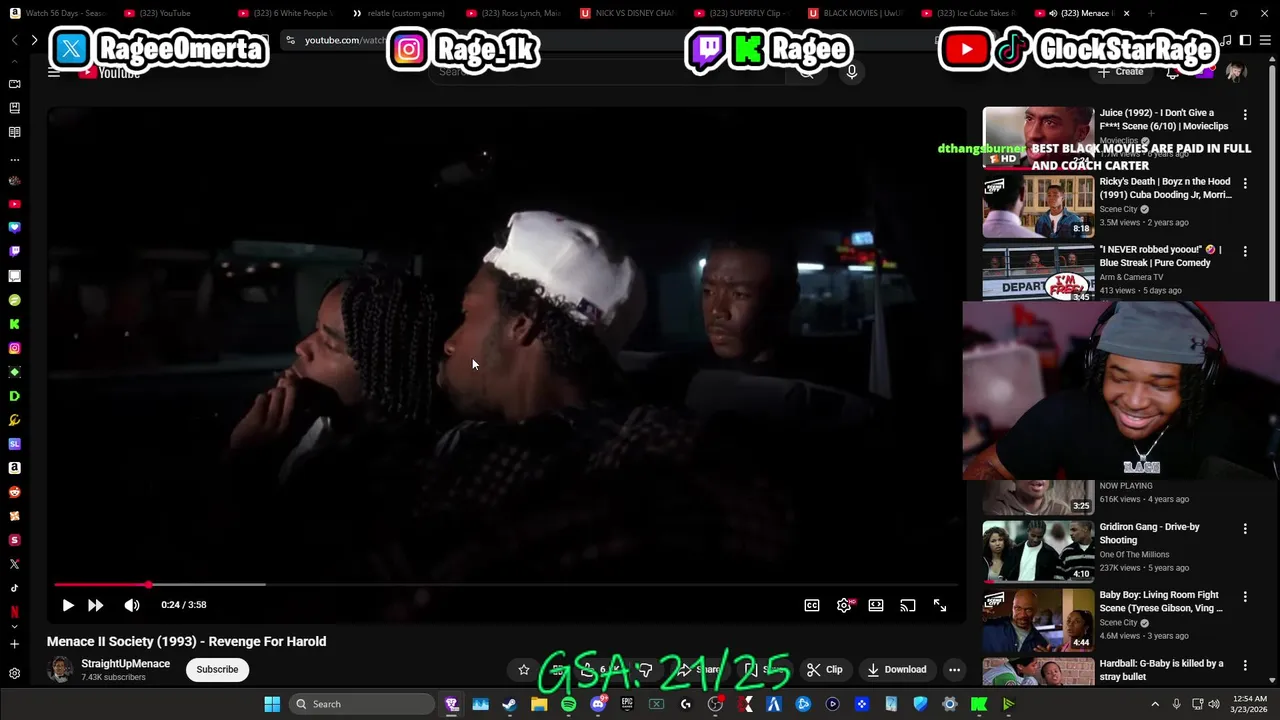The height and width of the screenshot is (720, 1280).
Task: Open Windows Start menu
Action: click(x=272, y=704)
